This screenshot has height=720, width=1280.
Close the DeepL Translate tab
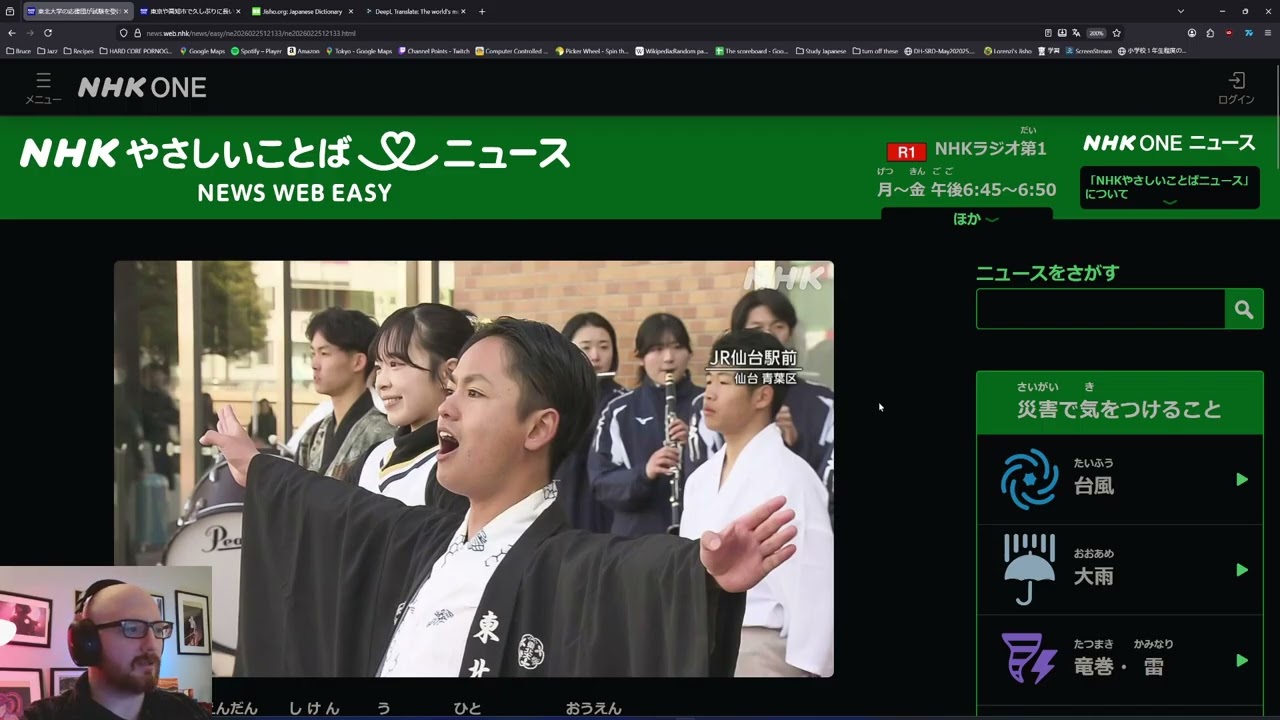click(463, 11)
